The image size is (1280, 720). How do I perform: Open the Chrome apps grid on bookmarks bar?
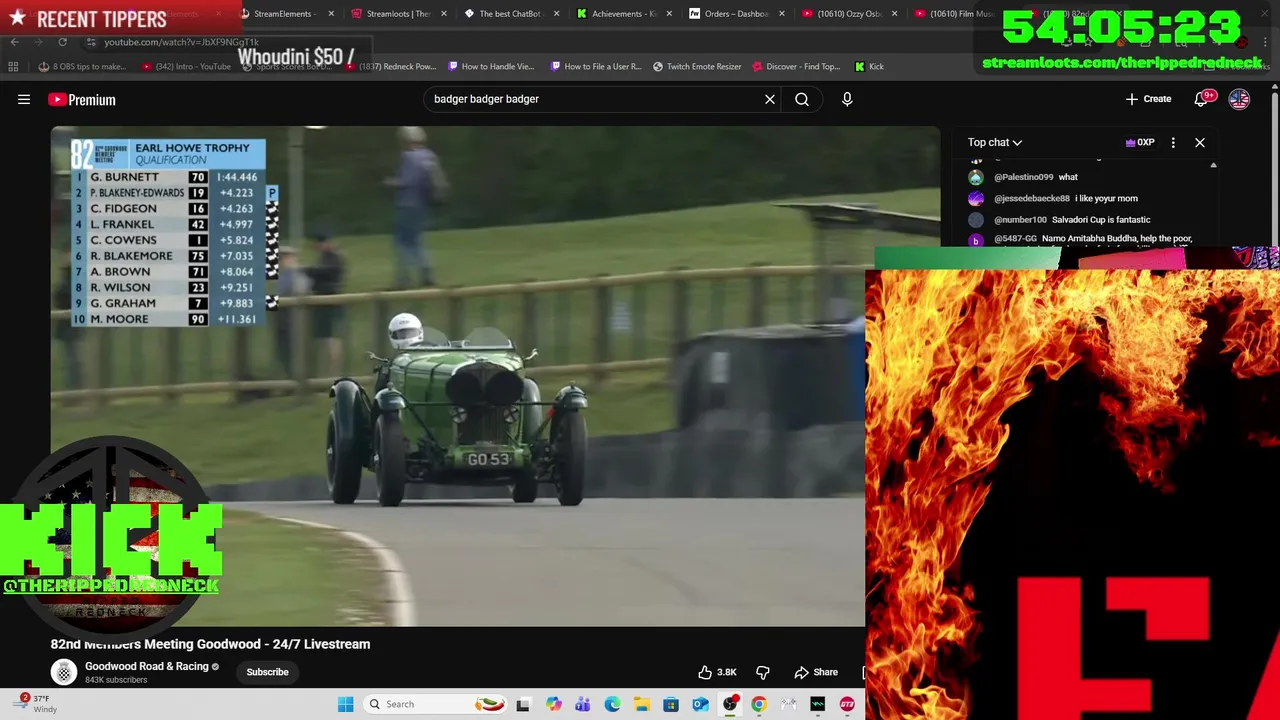pos(13,67)
